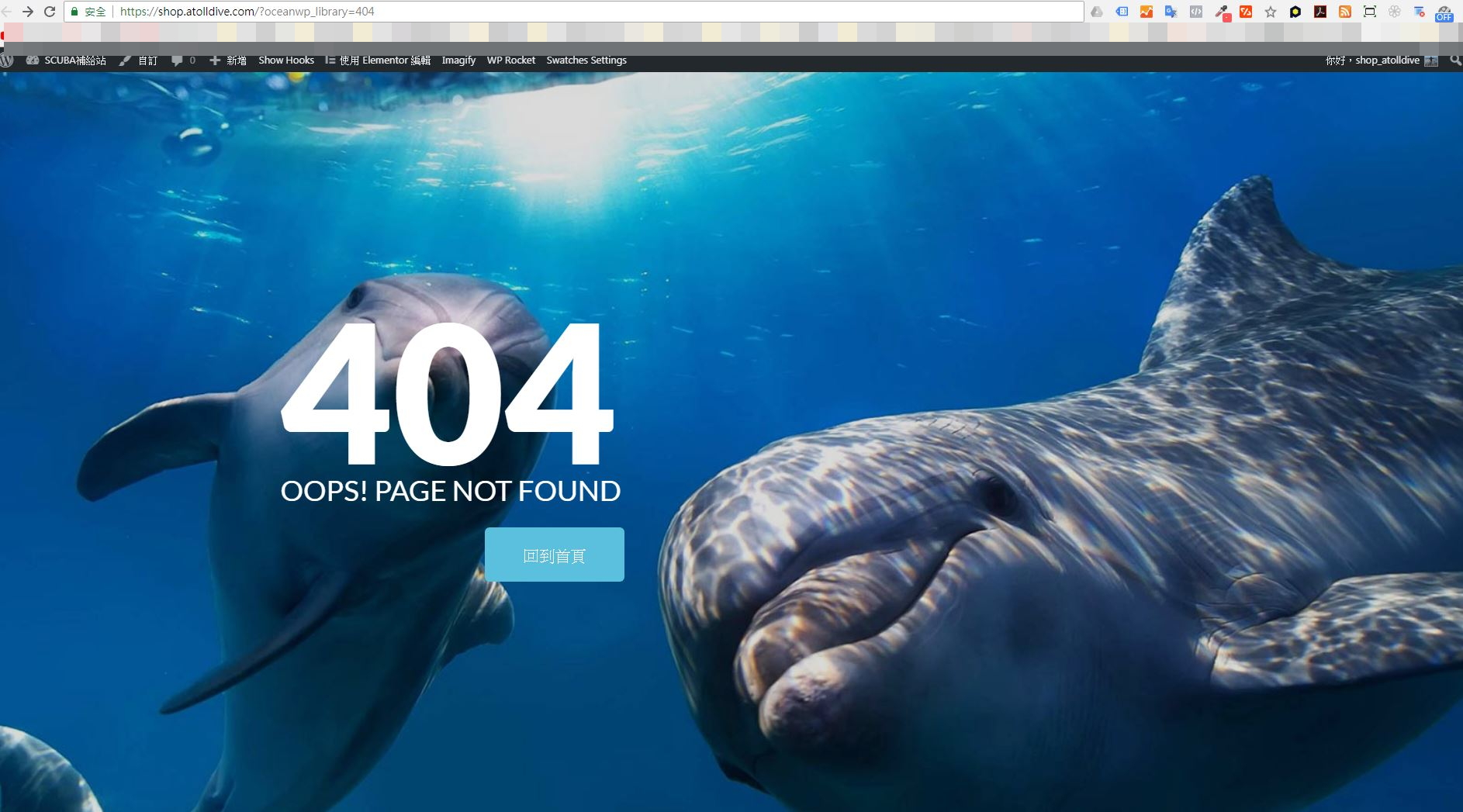The width and height of the screenshot is (1463, 812).
Task: Toggle Show Hooks in the admin bar
Action: point(286,60)
